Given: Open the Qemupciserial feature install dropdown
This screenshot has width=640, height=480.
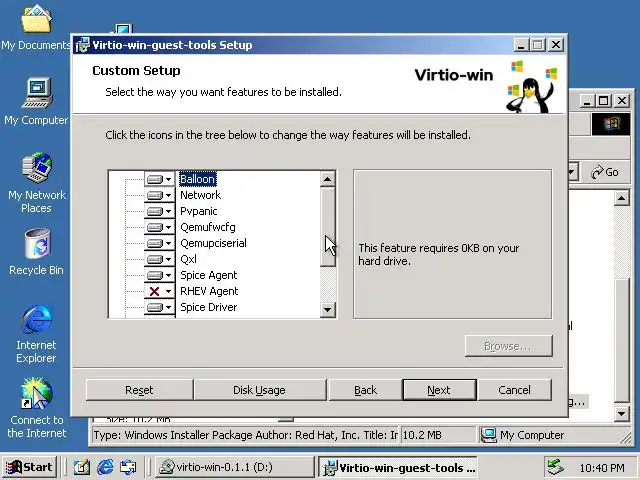Looking at the screenshot, I should (159, 243).
